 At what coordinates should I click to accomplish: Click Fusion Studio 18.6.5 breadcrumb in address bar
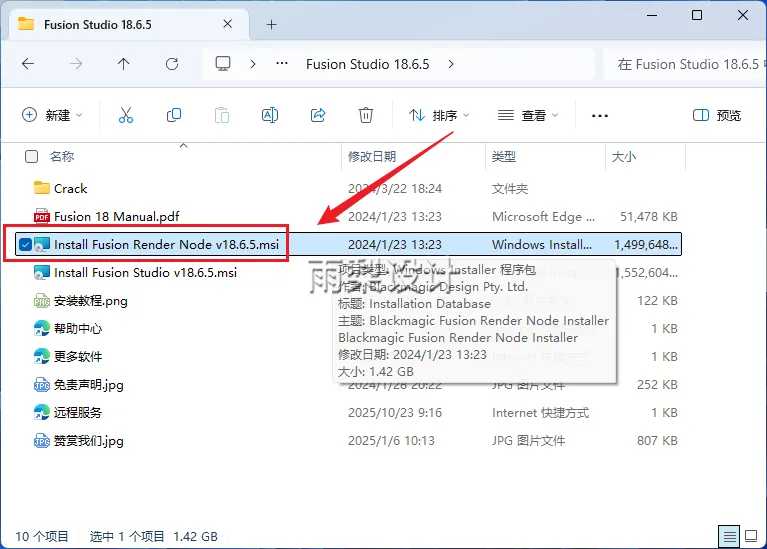(368, 64)
